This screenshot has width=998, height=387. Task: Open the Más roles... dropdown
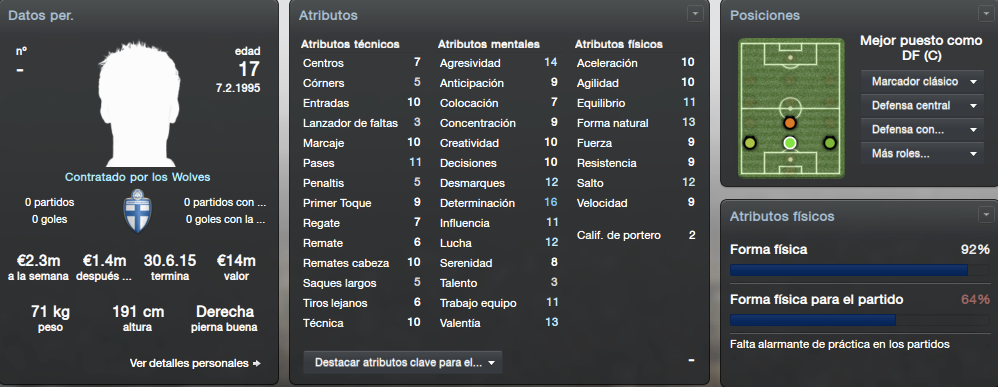tap(922, 153)
